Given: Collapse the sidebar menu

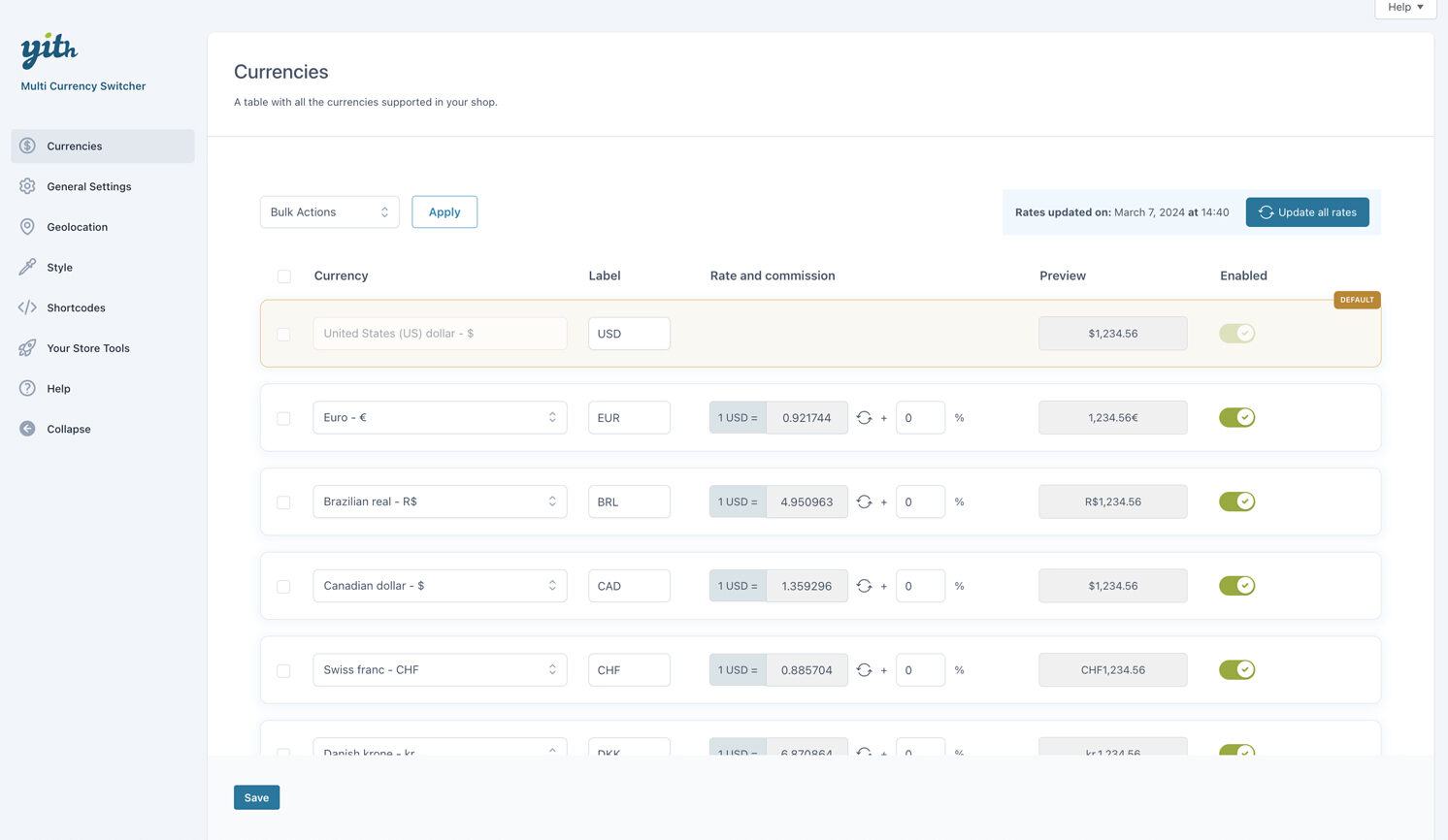Looking at the screenshot, I should [68, 429].
